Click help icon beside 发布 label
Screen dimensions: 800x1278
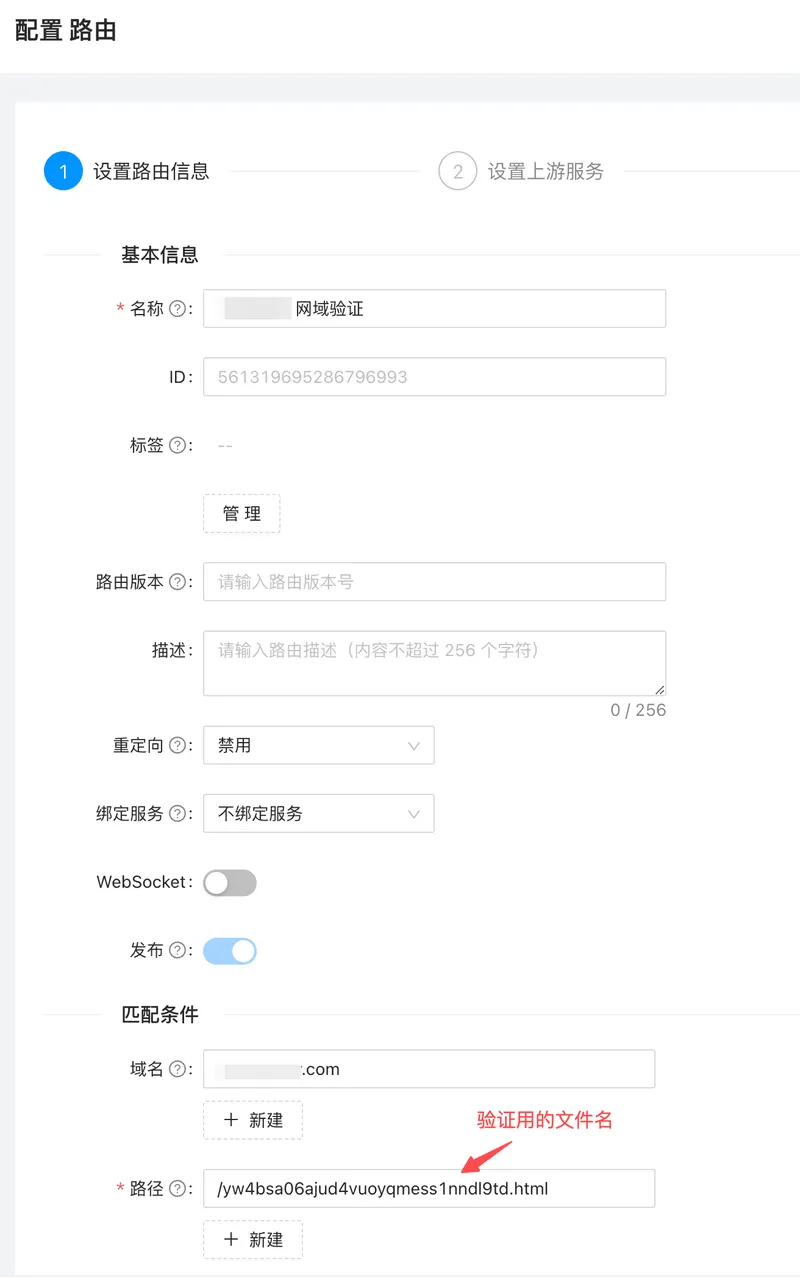tap(177, 950)
